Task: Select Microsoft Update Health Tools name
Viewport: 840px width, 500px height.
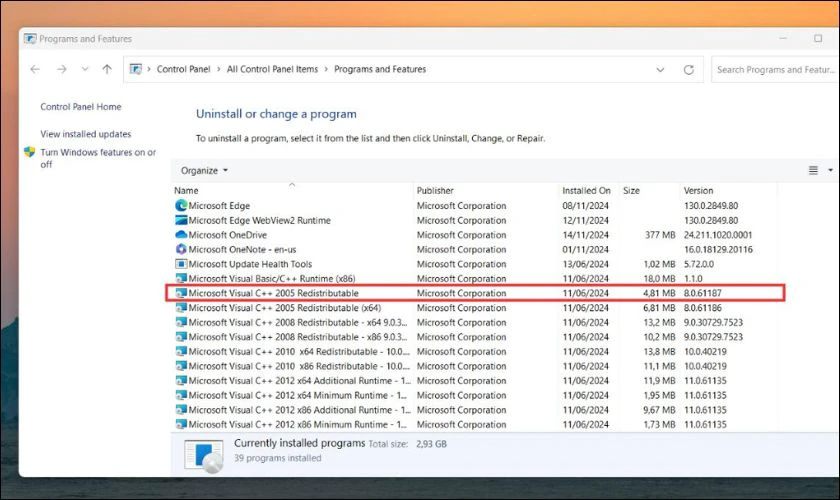Action: pyautogui.click(x=250, y=264)
